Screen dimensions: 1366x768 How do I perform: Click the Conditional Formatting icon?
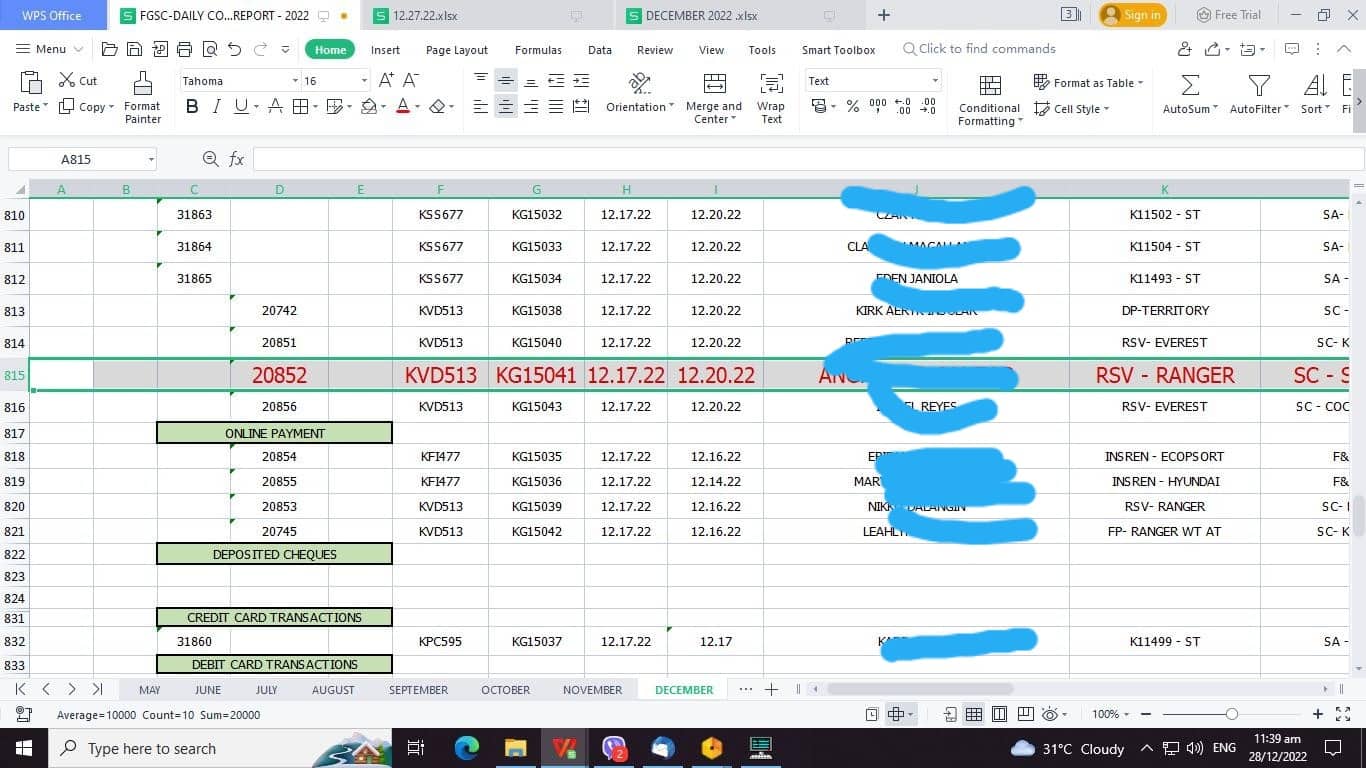[990, 84]
